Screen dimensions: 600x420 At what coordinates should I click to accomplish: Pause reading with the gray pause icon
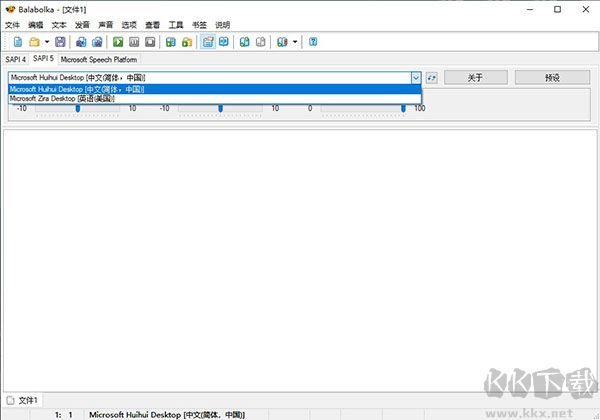coord(134,42)
